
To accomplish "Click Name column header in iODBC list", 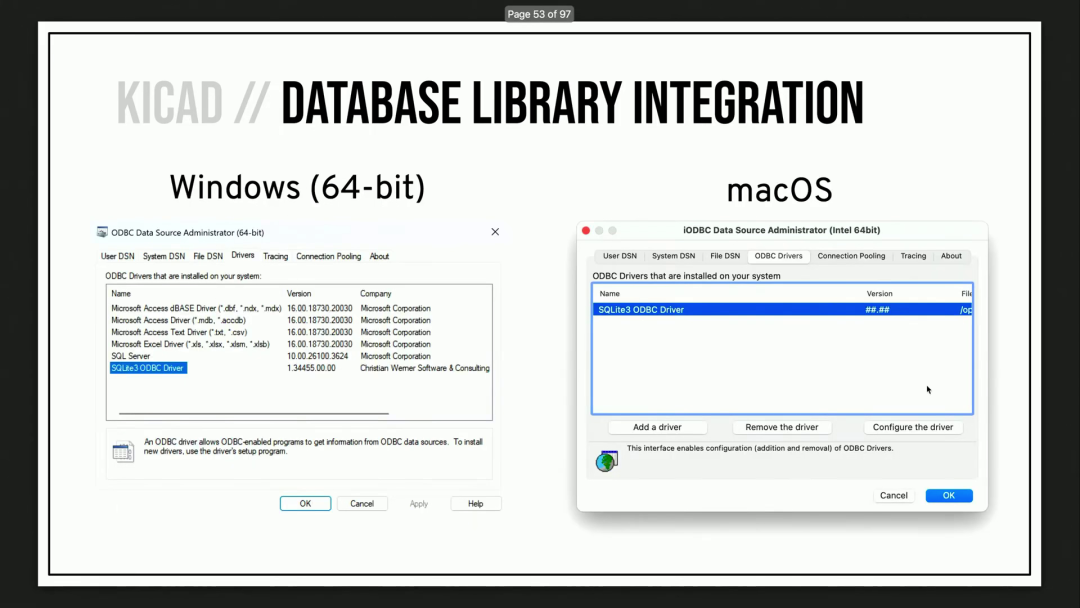I will 610,293.
